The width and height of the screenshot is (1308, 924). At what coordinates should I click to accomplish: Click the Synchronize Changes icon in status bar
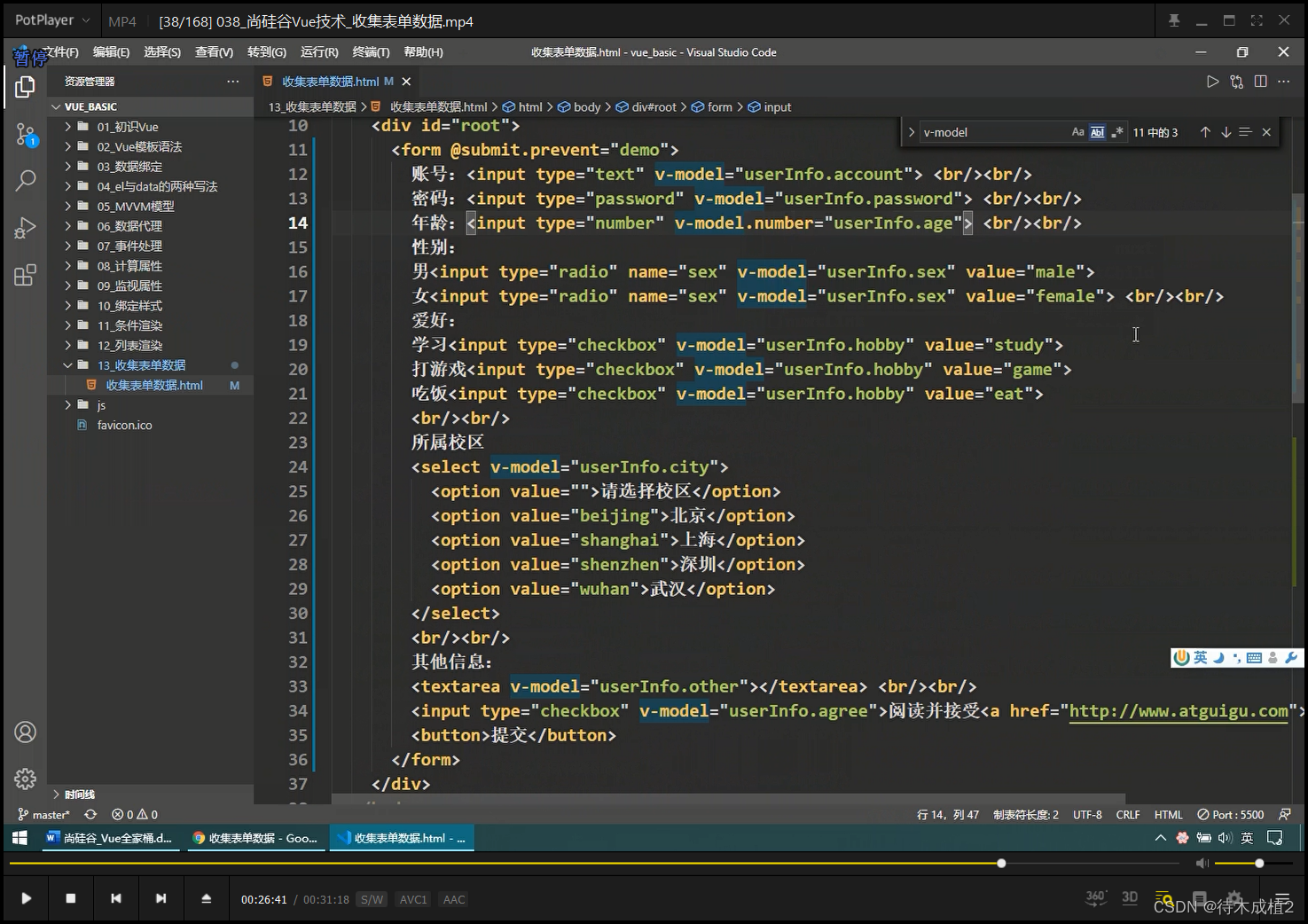click(x=90, y=814)
